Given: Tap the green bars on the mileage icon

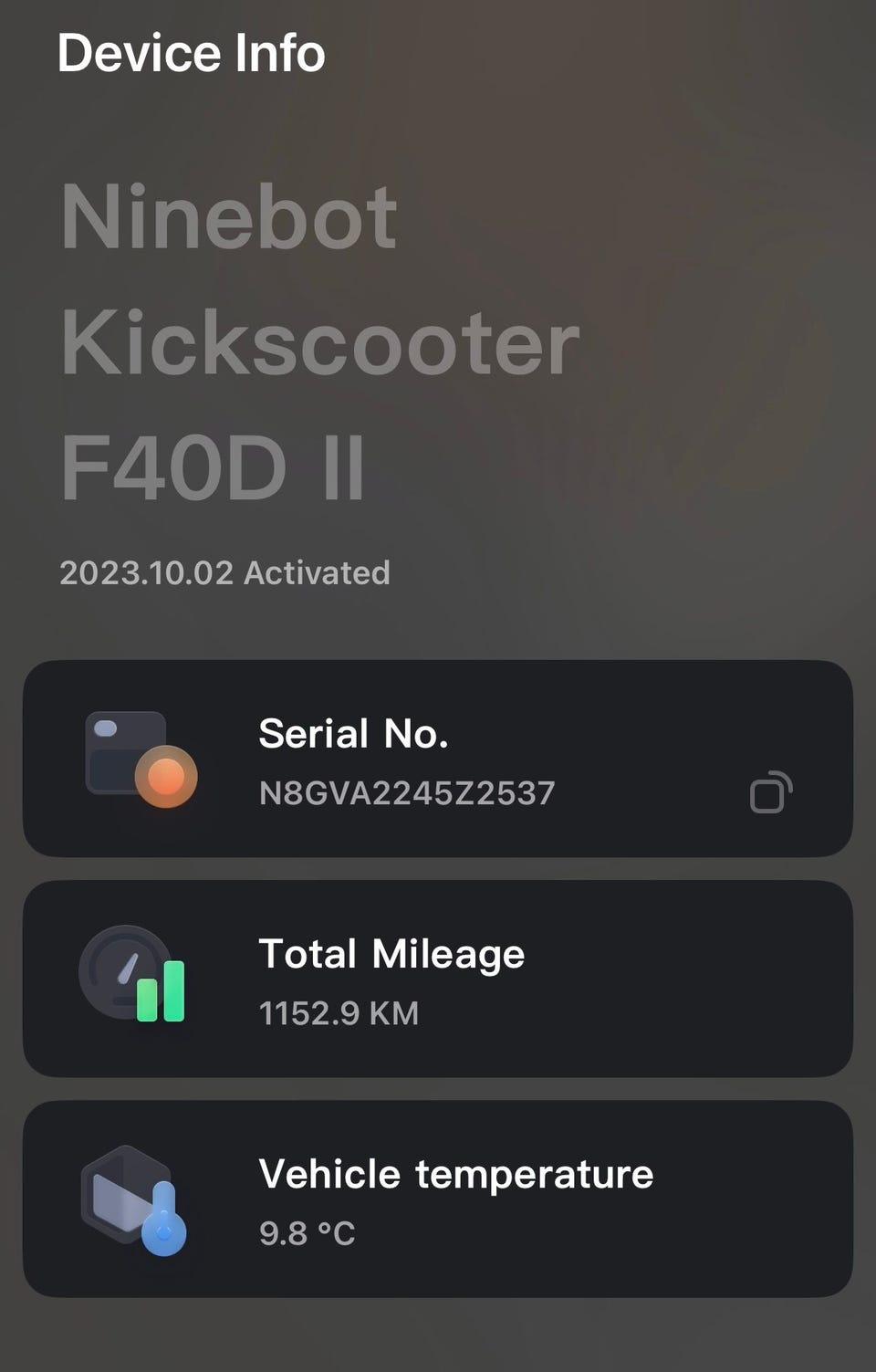Looking at the screenshot, I should 161,991.
